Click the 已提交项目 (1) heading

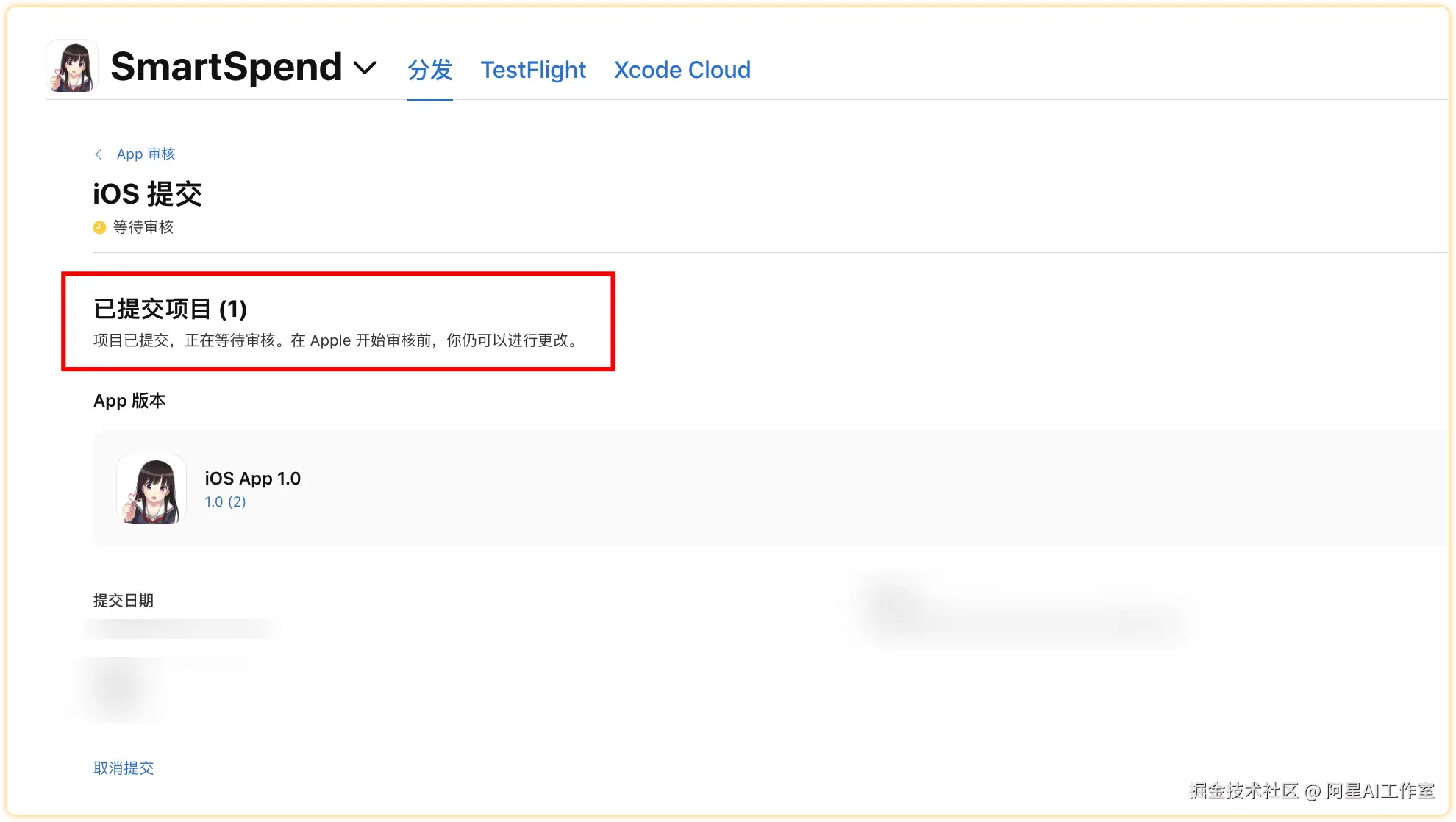170,309
